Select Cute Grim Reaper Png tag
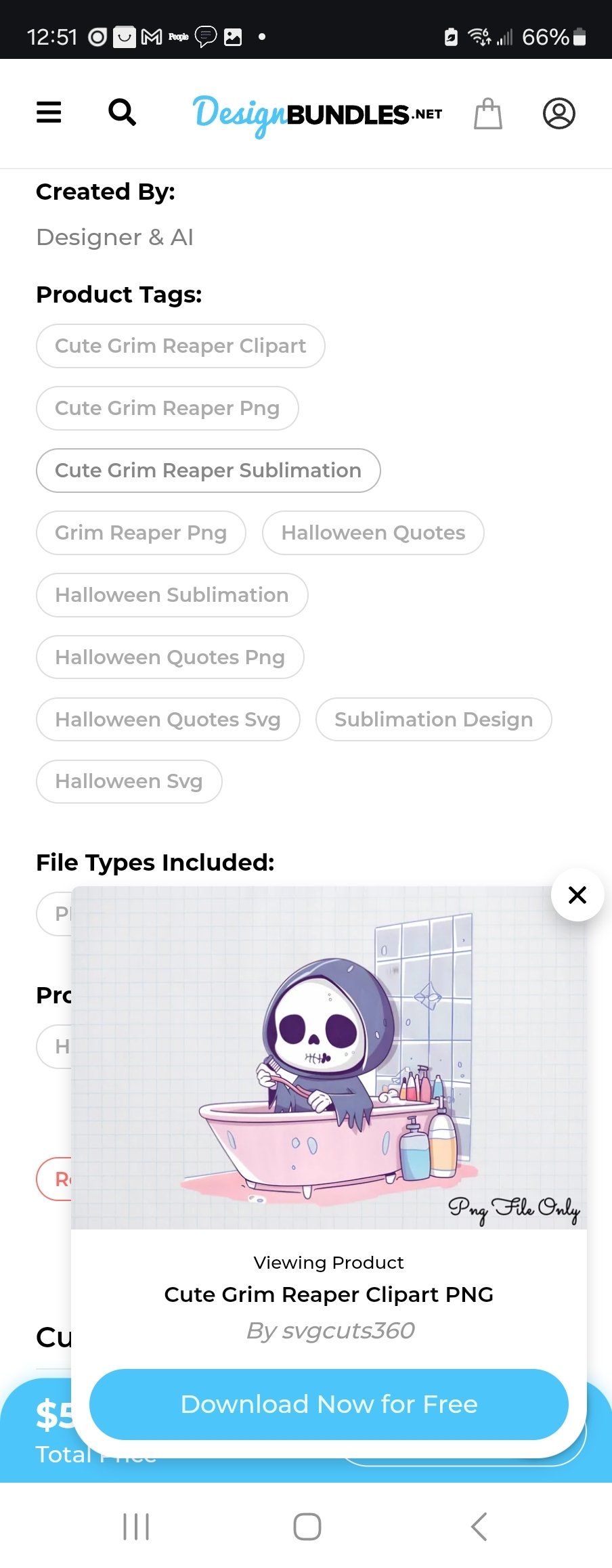The width and height of the screenshot is (612, 1568). [x=167, y=408]
